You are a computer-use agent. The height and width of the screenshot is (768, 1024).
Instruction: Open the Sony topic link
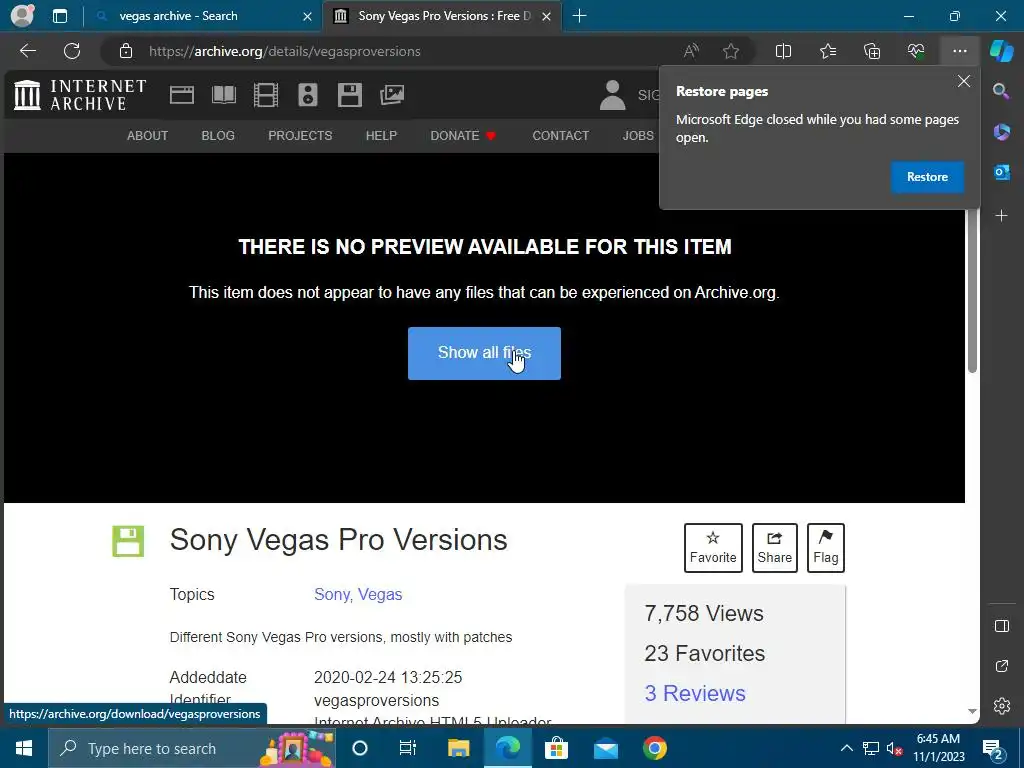click(334, 595)
